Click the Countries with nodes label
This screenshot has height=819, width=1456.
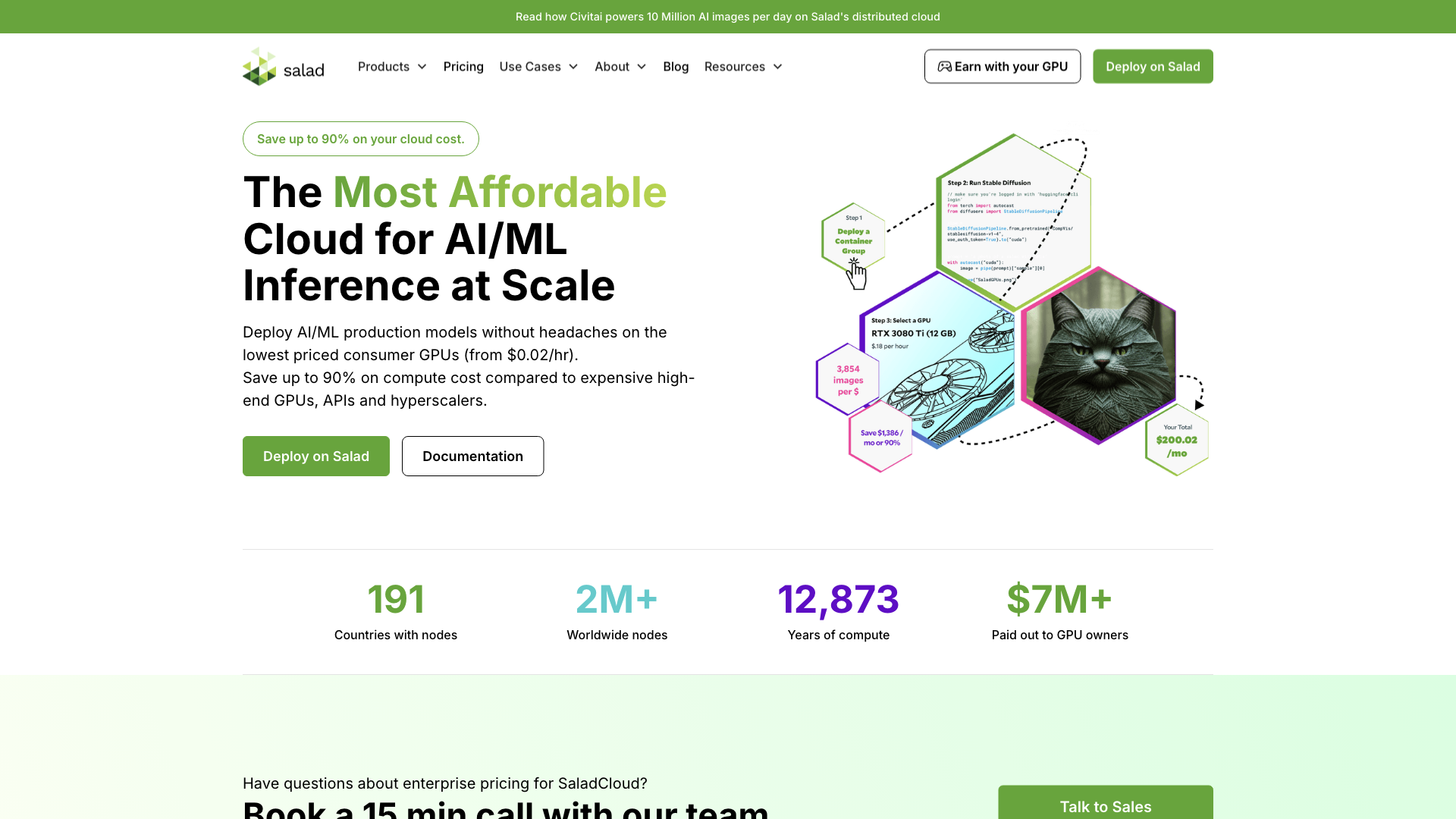tap(396, 635)
